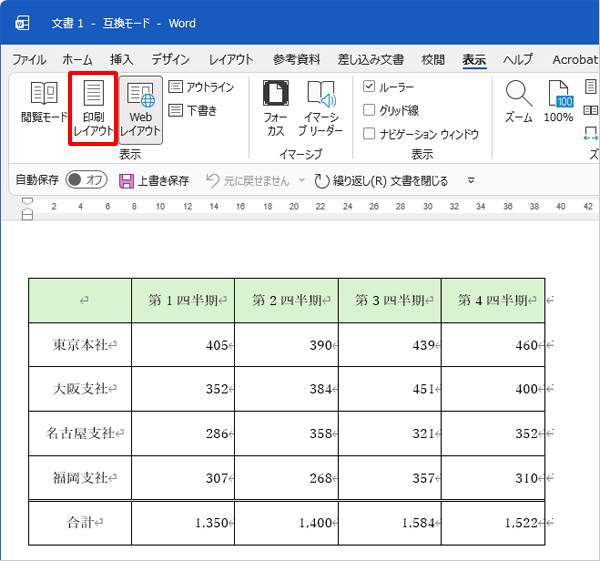This screenshot has height=561, width=600.
Task: Switch to アウトライン outline view
Action: (x=201, y=87)
